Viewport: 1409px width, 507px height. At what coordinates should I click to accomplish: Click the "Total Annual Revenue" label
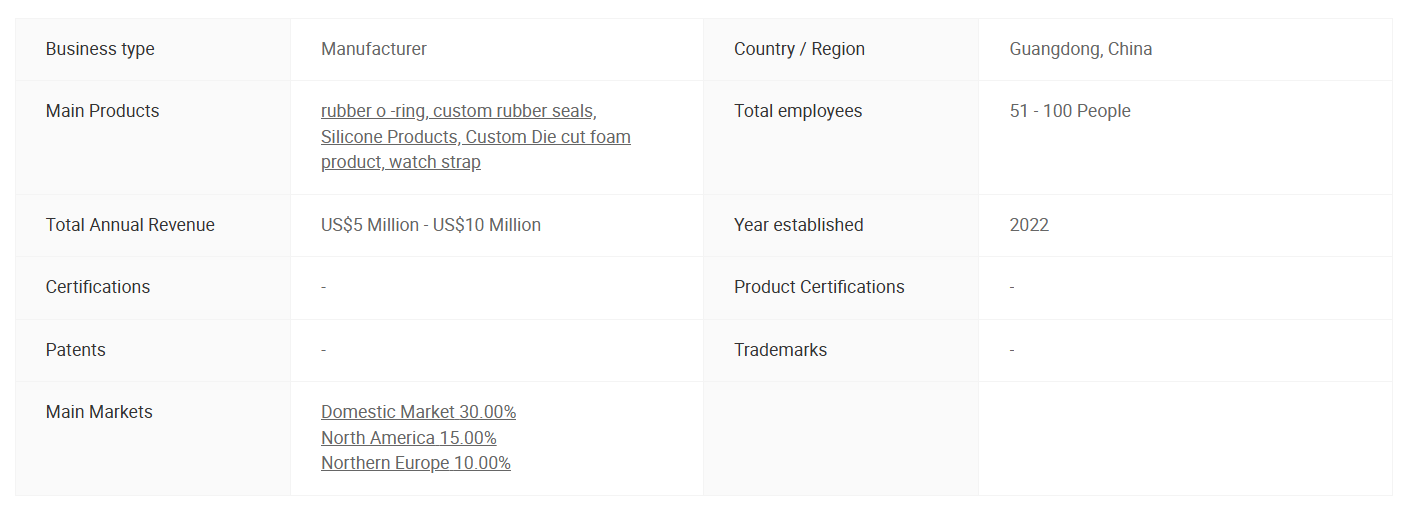[x=130, y=225]
